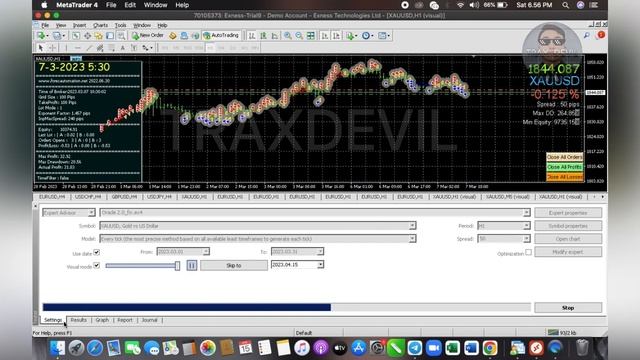Image resolution: width=640 pixels, height=360 pixels.
Task: Select the trendline drawing tool
Action: [x=89, y=48]
